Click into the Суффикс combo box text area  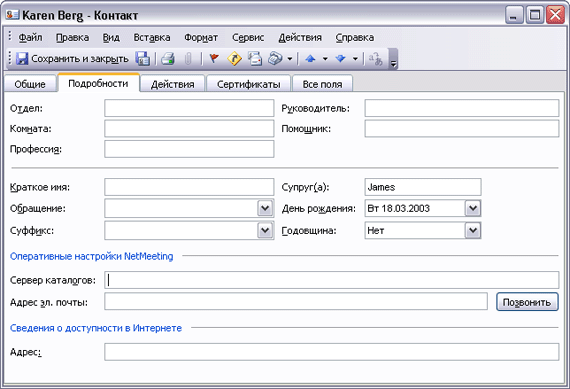(x=181, y=230)
